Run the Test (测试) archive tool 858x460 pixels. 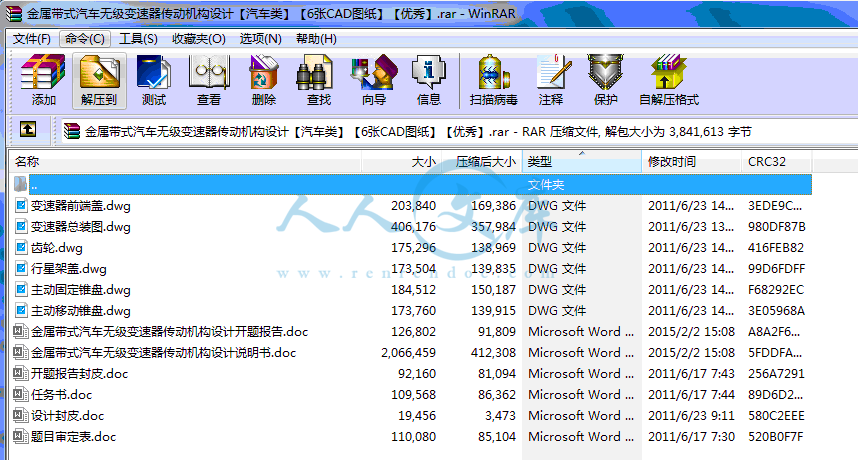(x=154, y=80)
